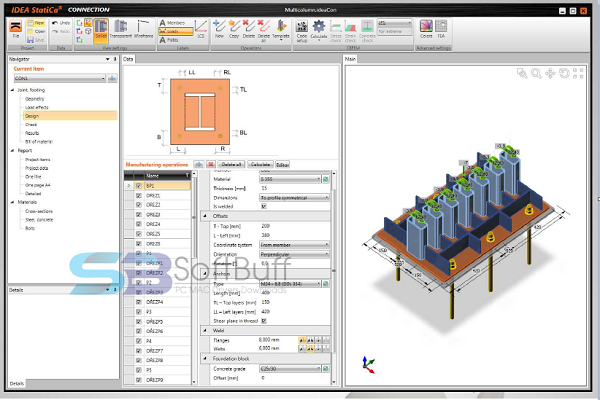The height and width of the screenshot is (400, 600).
Task: Click zoom window icon in Main view
Action: coord(522,73)
